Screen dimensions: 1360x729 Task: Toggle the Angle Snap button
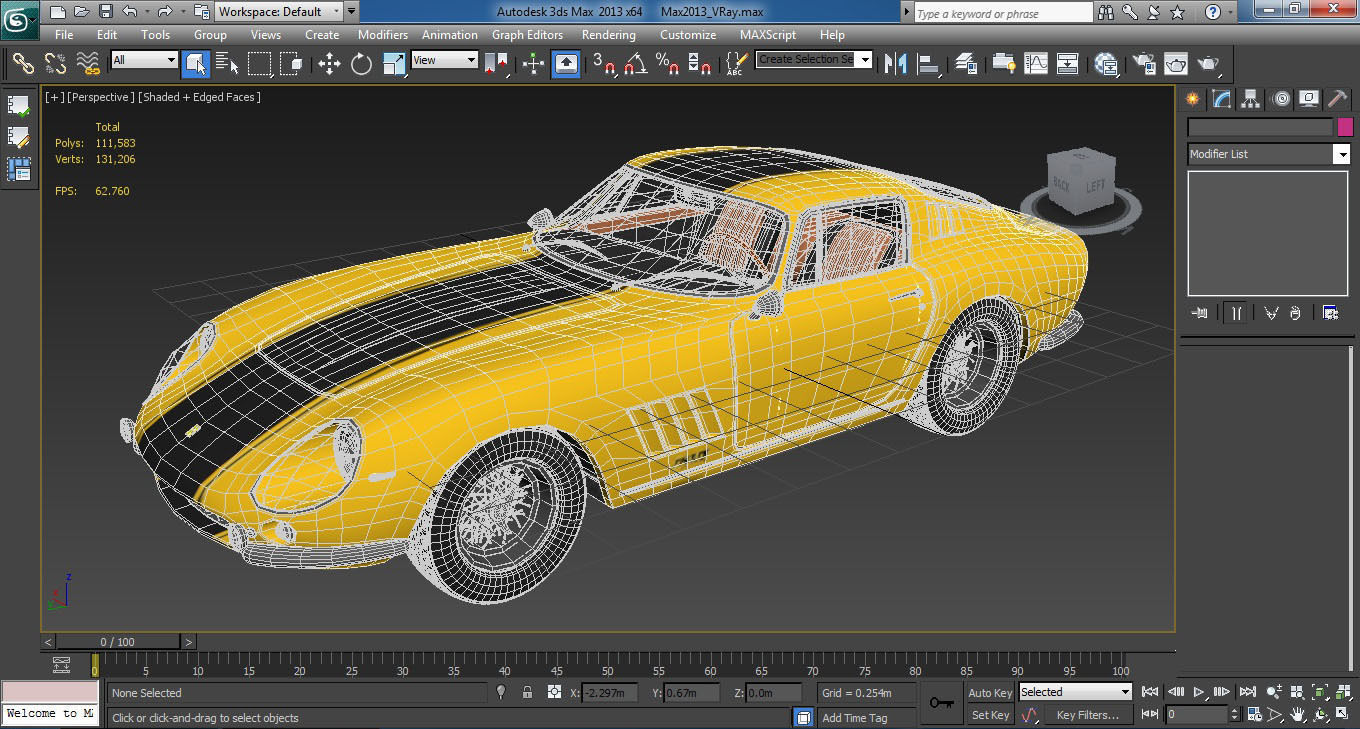[634, 64]
